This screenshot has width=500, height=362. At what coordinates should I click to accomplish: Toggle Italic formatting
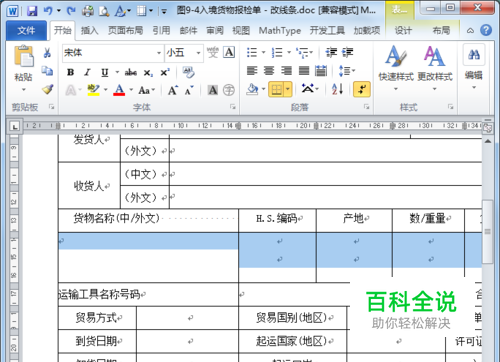coord(87,72)
